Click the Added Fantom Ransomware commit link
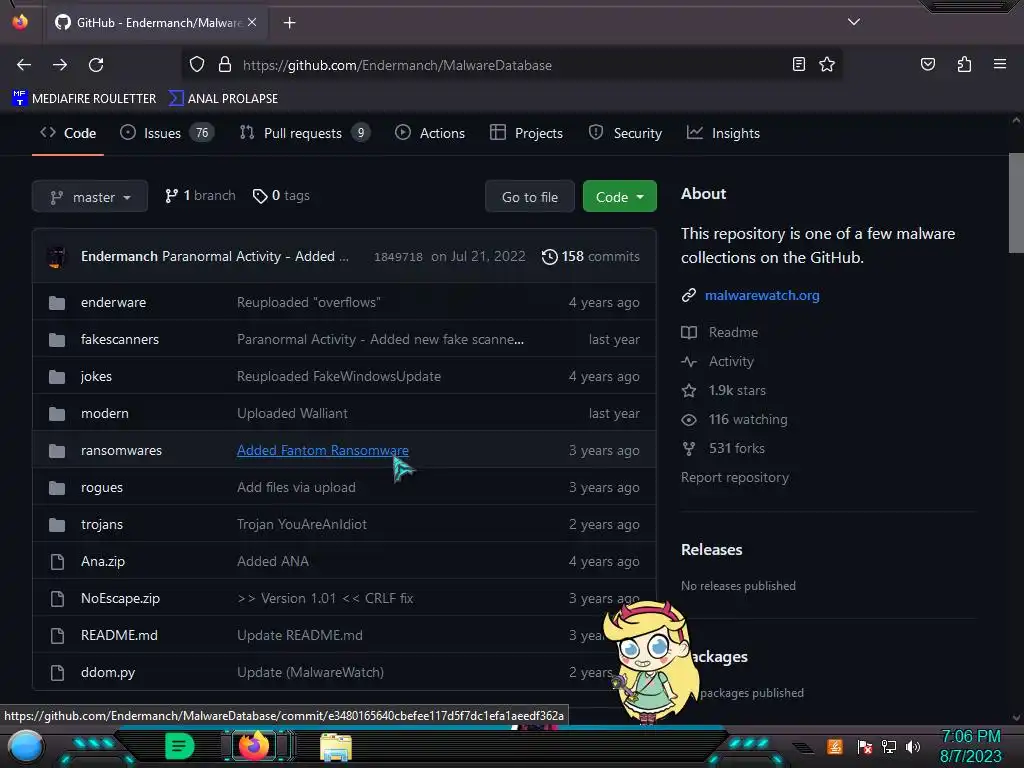This screenshot has width=1024, height=768. [x=323, y=451]
